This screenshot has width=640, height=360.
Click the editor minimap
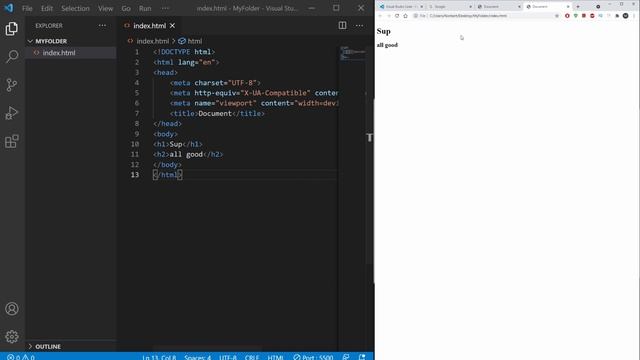click(x=352, y=53)
